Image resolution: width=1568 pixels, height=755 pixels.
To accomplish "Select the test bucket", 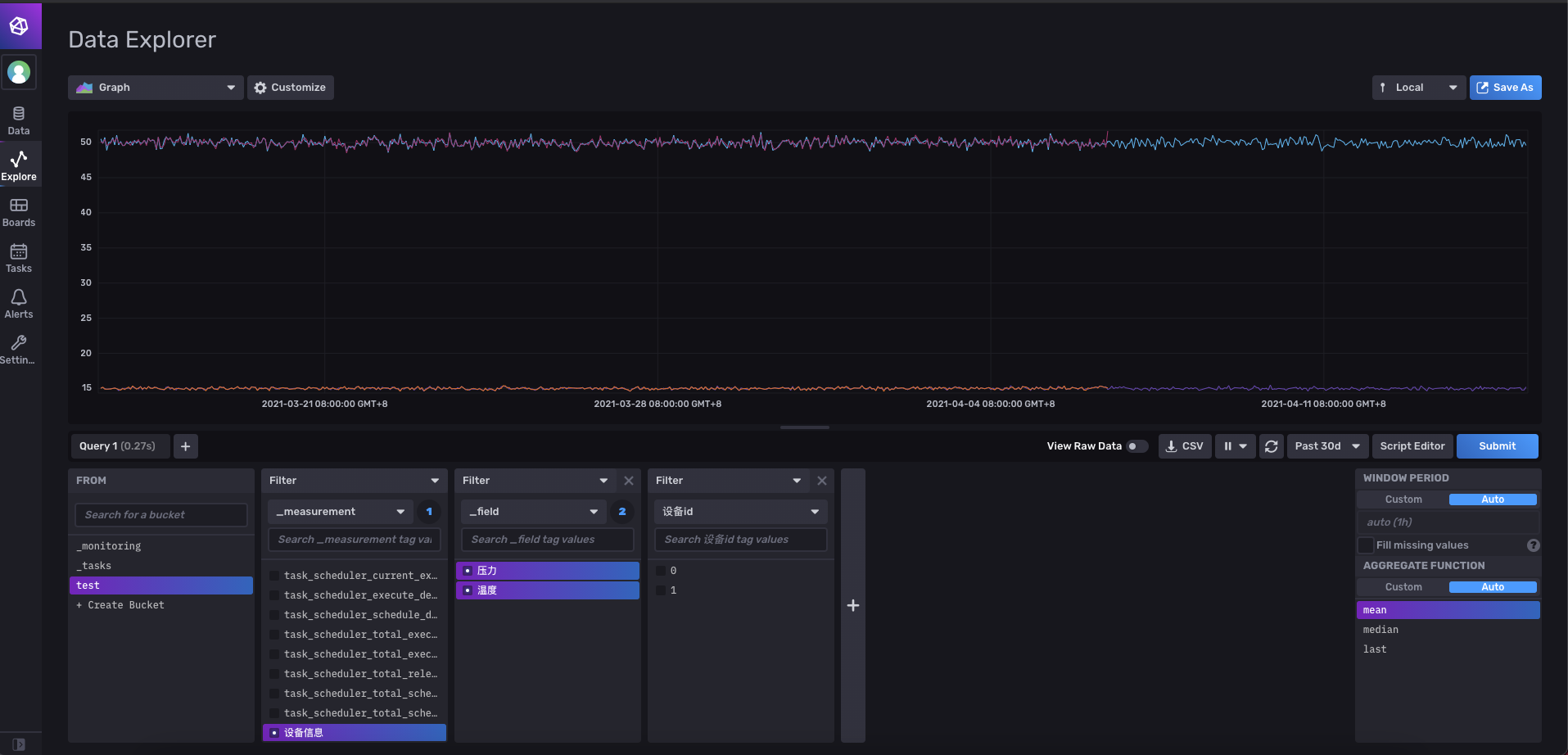I will tap(161, 585).
